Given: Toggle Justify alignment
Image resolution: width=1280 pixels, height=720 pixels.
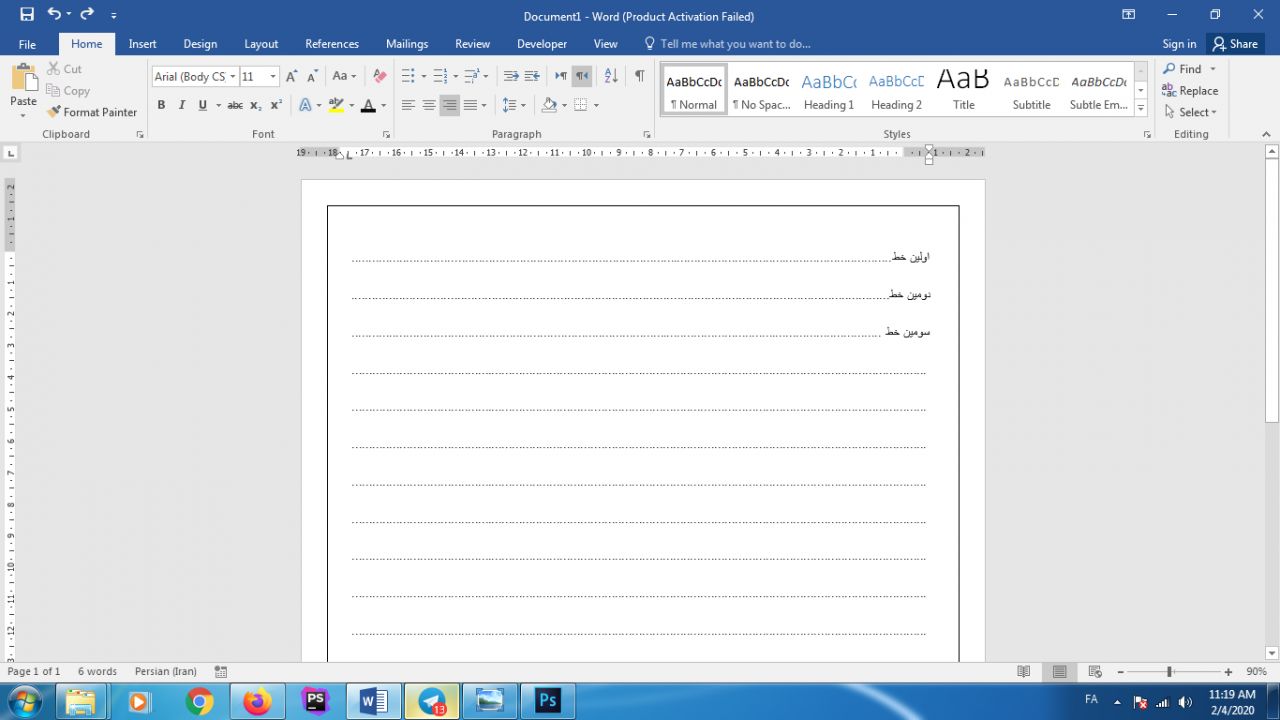Looking at the screenshot, I should pos(470,105).
